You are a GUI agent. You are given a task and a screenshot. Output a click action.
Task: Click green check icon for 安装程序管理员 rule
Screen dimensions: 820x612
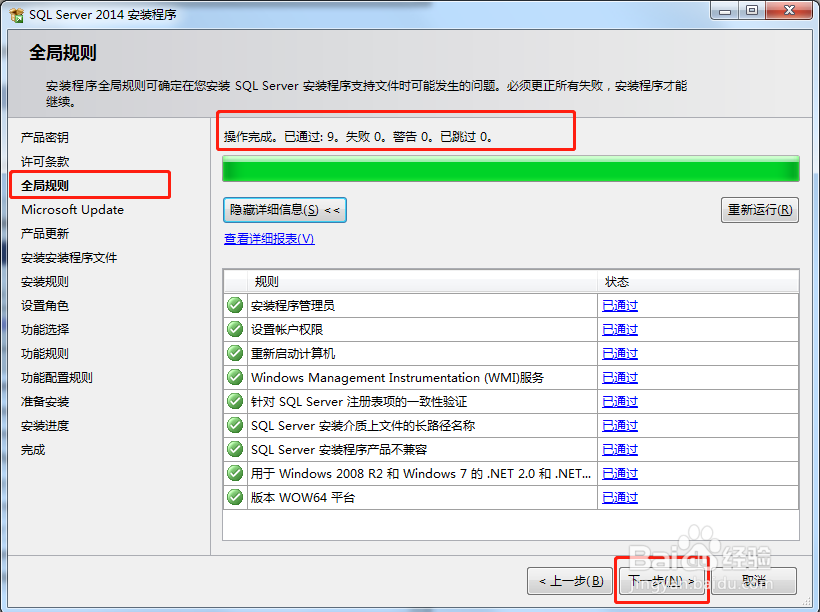235,305
